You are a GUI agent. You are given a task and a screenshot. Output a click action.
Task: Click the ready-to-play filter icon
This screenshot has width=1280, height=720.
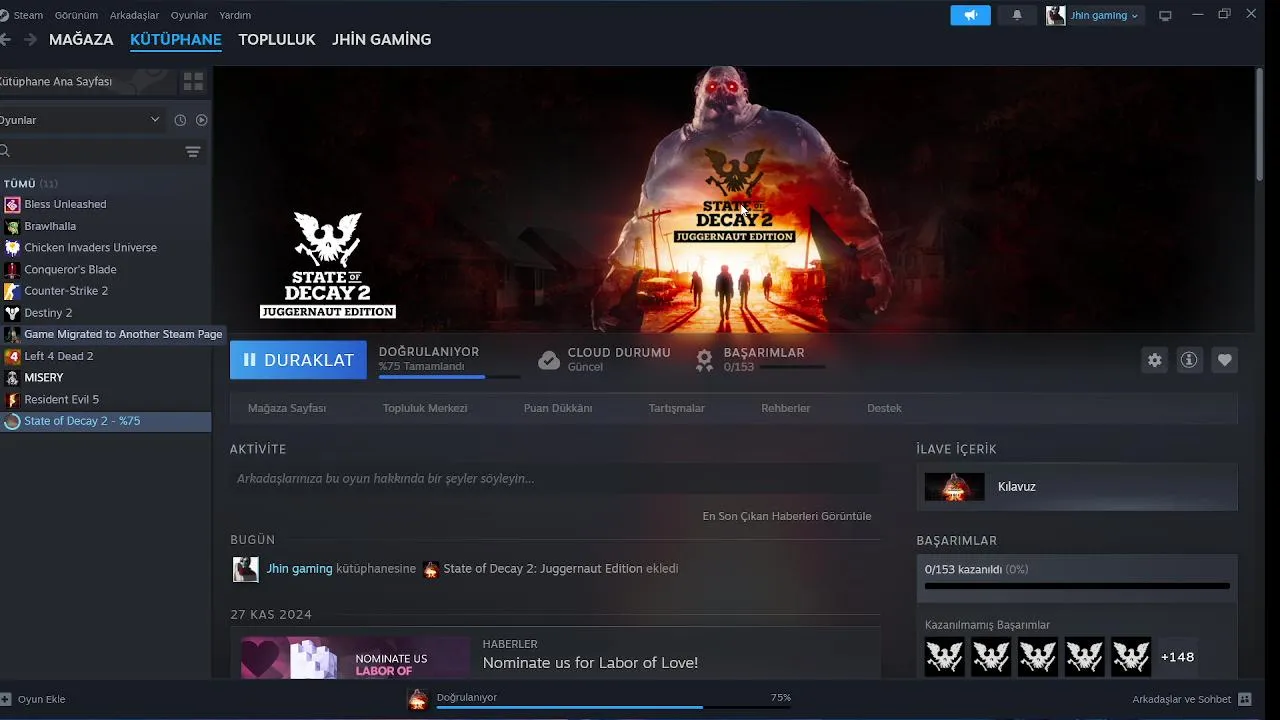click(201, 120)
